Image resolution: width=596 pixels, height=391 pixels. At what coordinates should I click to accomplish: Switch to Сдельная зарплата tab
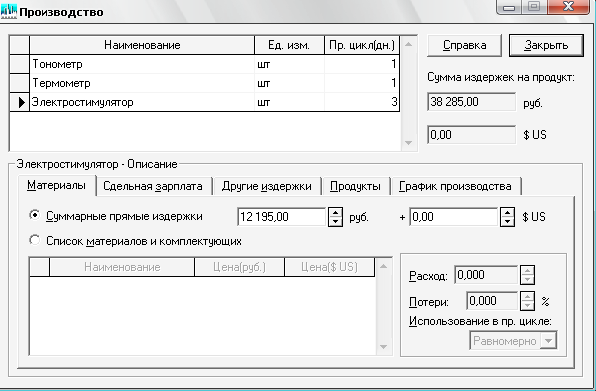click(x=153, y=187)
